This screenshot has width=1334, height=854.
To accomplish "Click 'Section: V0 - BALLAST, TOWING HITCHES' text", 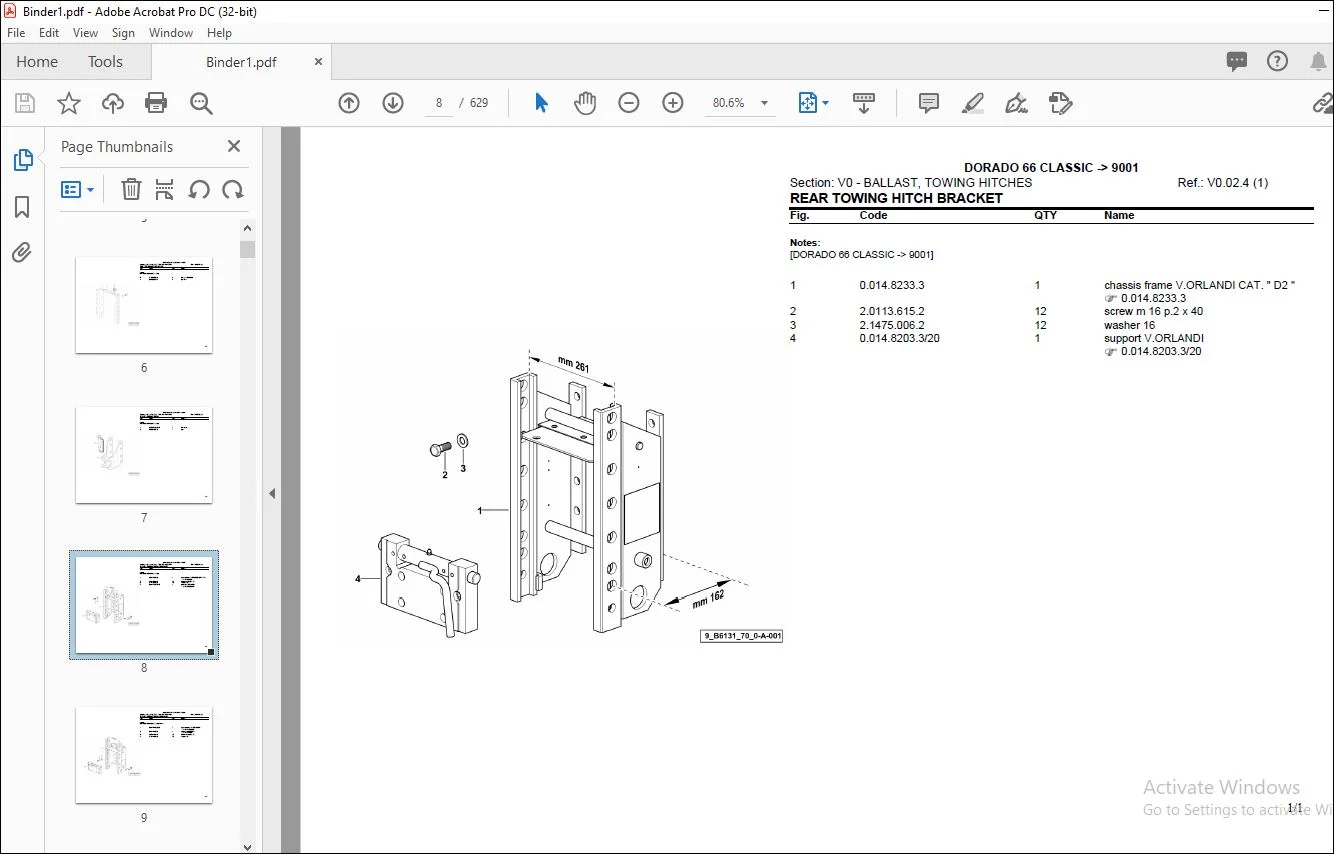I will click(x=911, y=183).
